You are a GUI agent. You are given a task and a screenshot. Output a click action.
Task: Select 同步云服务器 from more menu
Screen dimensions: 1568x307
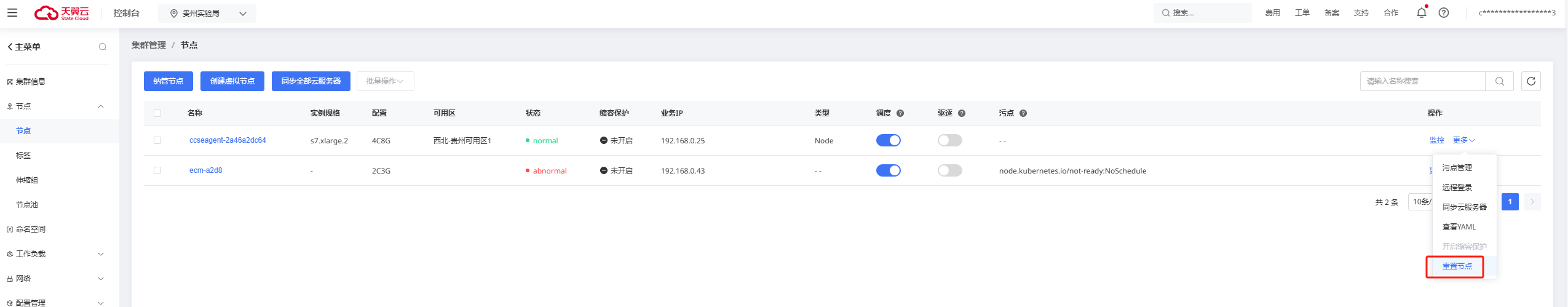pyautogui.click(x=1464, y=207)
